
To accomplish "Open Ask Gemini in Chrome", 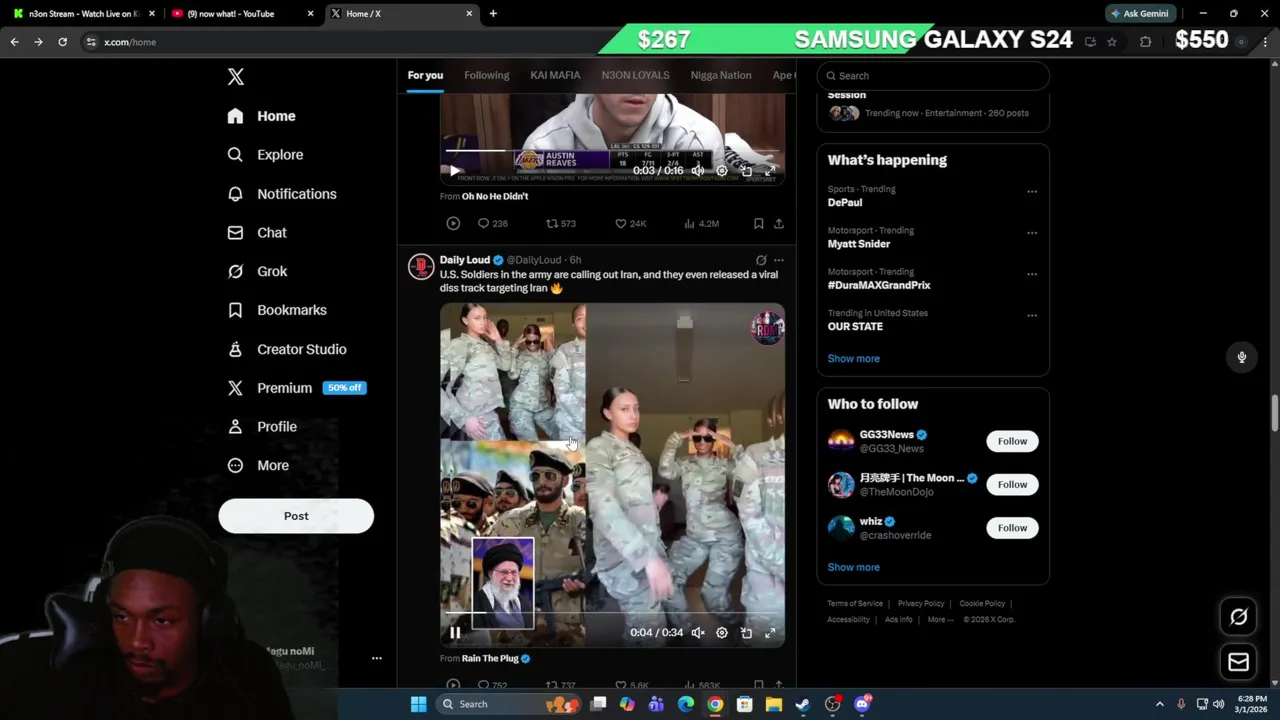I will pyautogui.click(x=1140, y=14).
